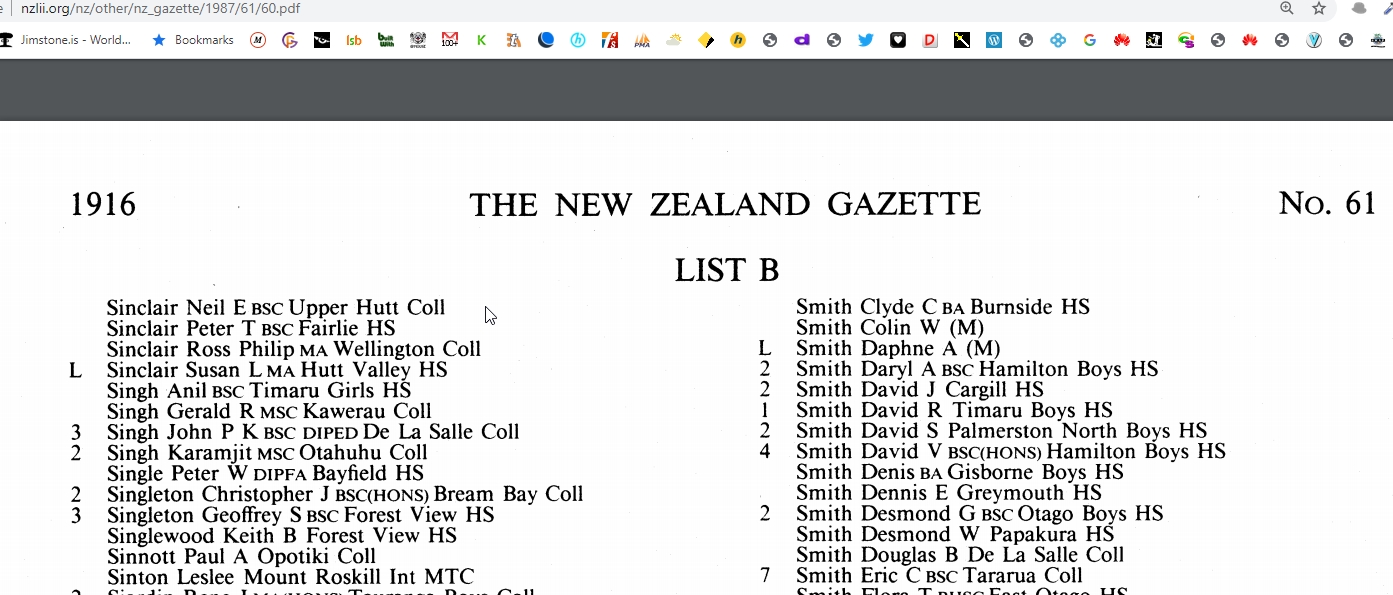1393x595 pixels.
Task: Click the circled V bookmark icon
Action: [x=1314, y=40]
